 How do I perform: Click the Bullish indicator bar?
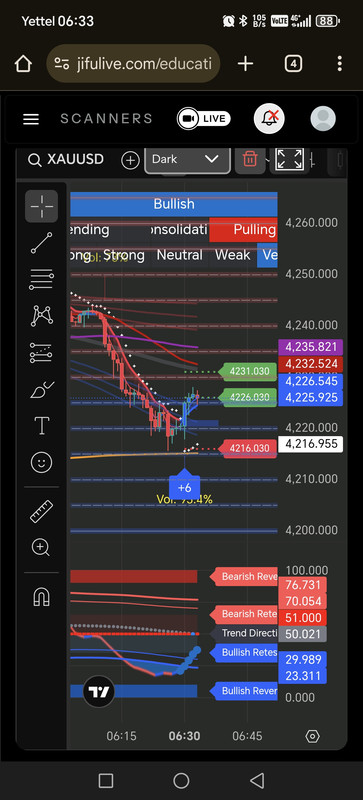pyautogui.click(x=174, y=204)
